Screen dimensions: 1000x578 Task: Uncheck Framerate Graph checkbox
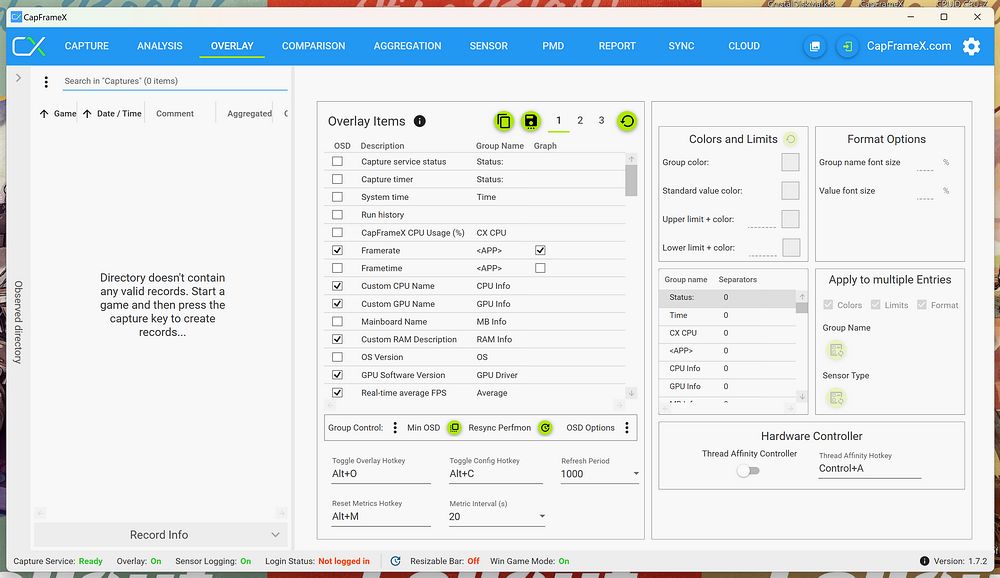(540, 250)
